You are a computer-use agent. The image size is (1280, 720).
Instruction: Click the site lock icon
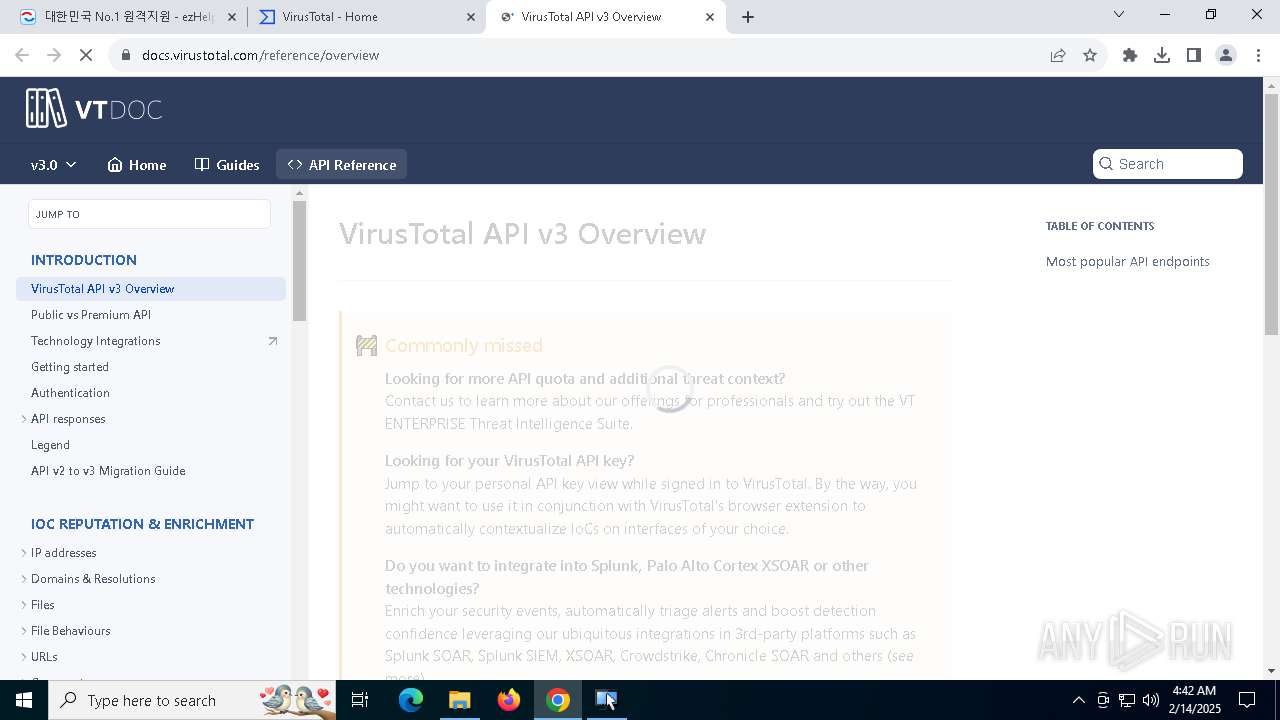(x=126, y=55)
